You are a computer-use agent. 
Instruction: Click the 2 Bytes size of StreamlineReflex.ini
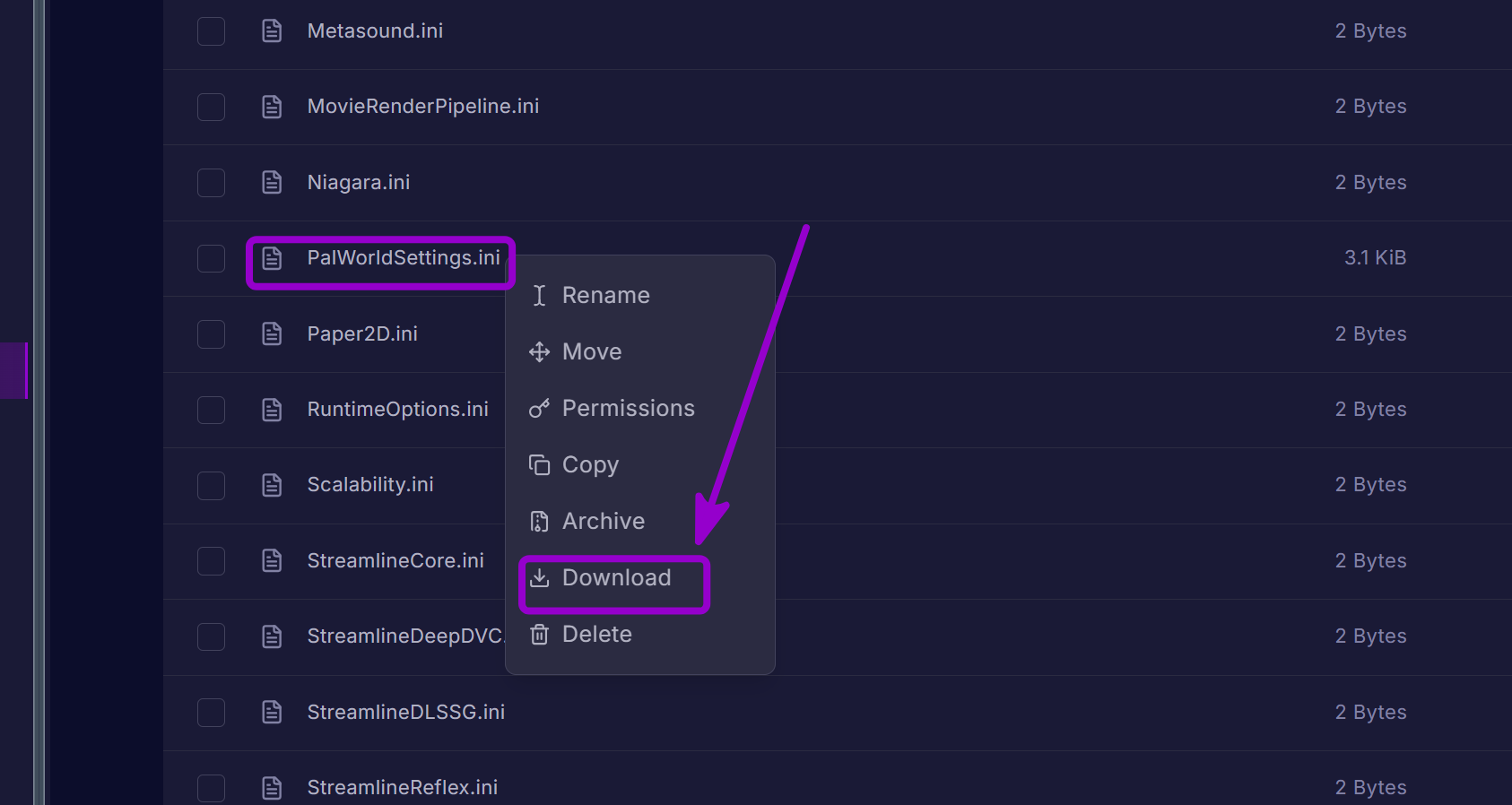[x=1370, y=787]
